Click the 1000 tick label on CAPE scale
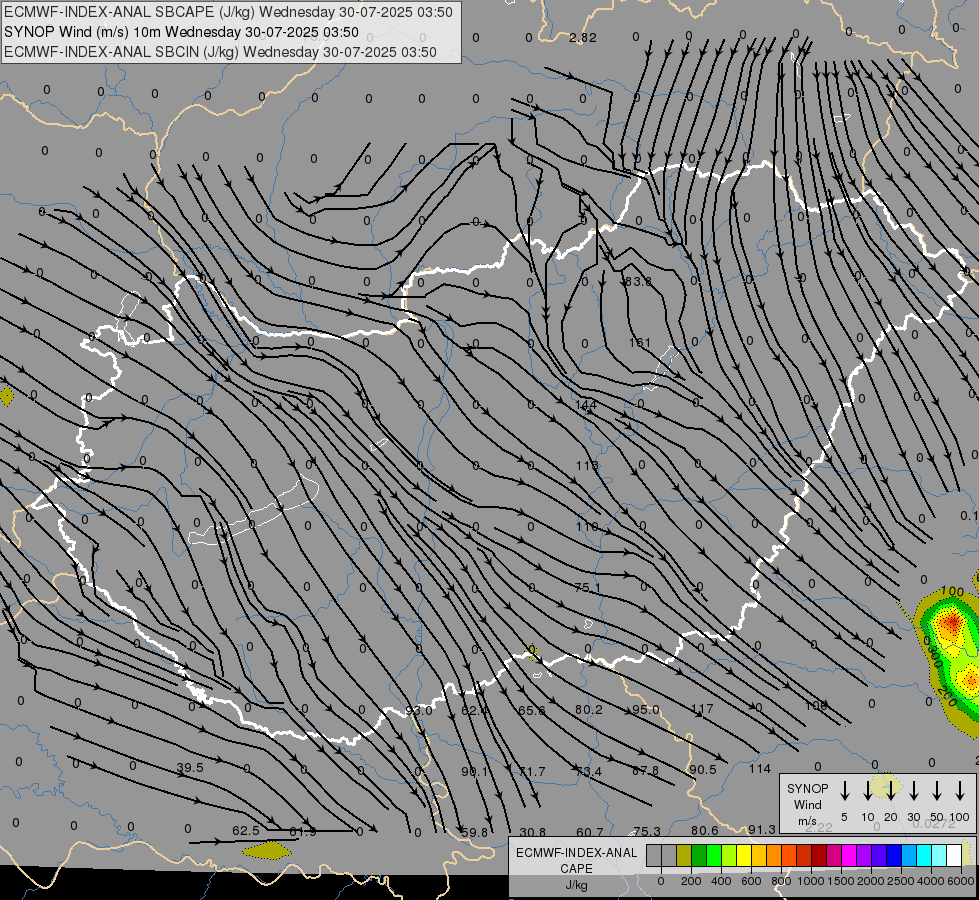 (x=811, y=881)
